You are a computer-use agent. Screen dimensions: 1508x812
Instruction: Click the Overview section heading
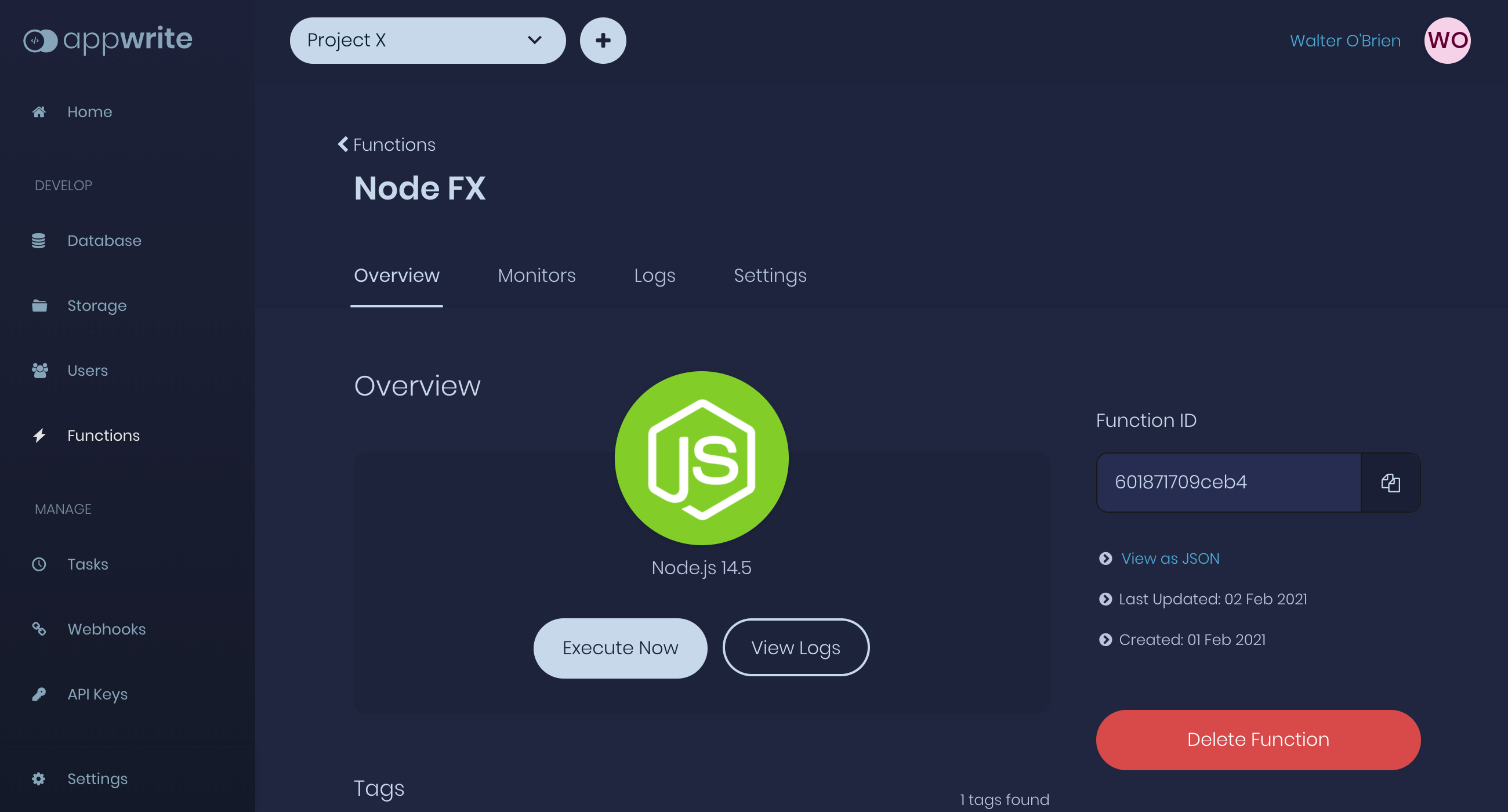coord(417,386)
